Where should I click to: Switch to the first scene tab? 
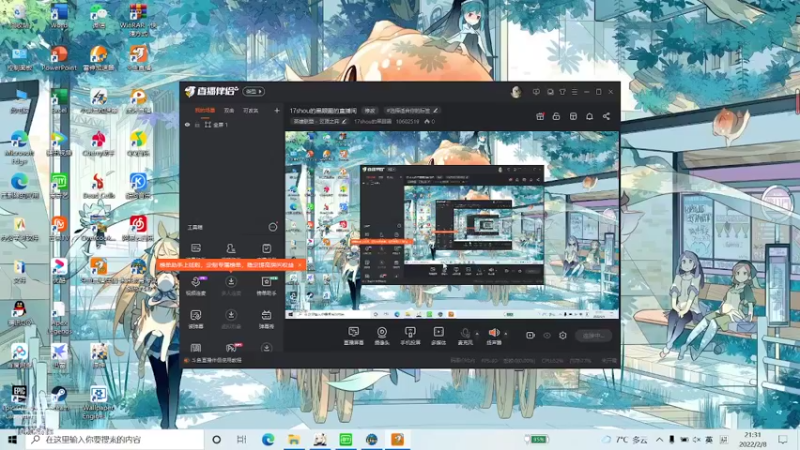[x=205, y=110]
